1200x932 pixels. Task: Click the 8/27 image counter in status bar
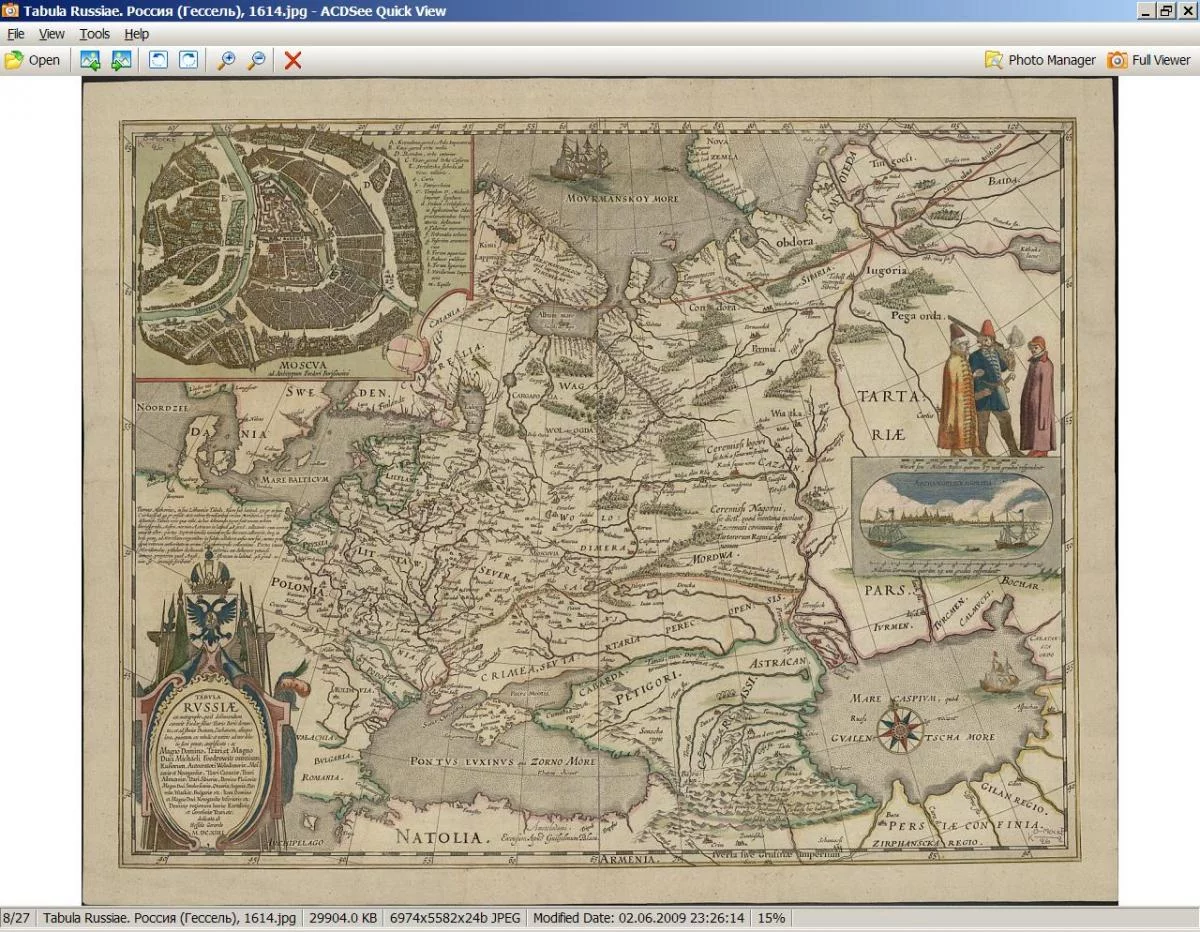point(16,918)
